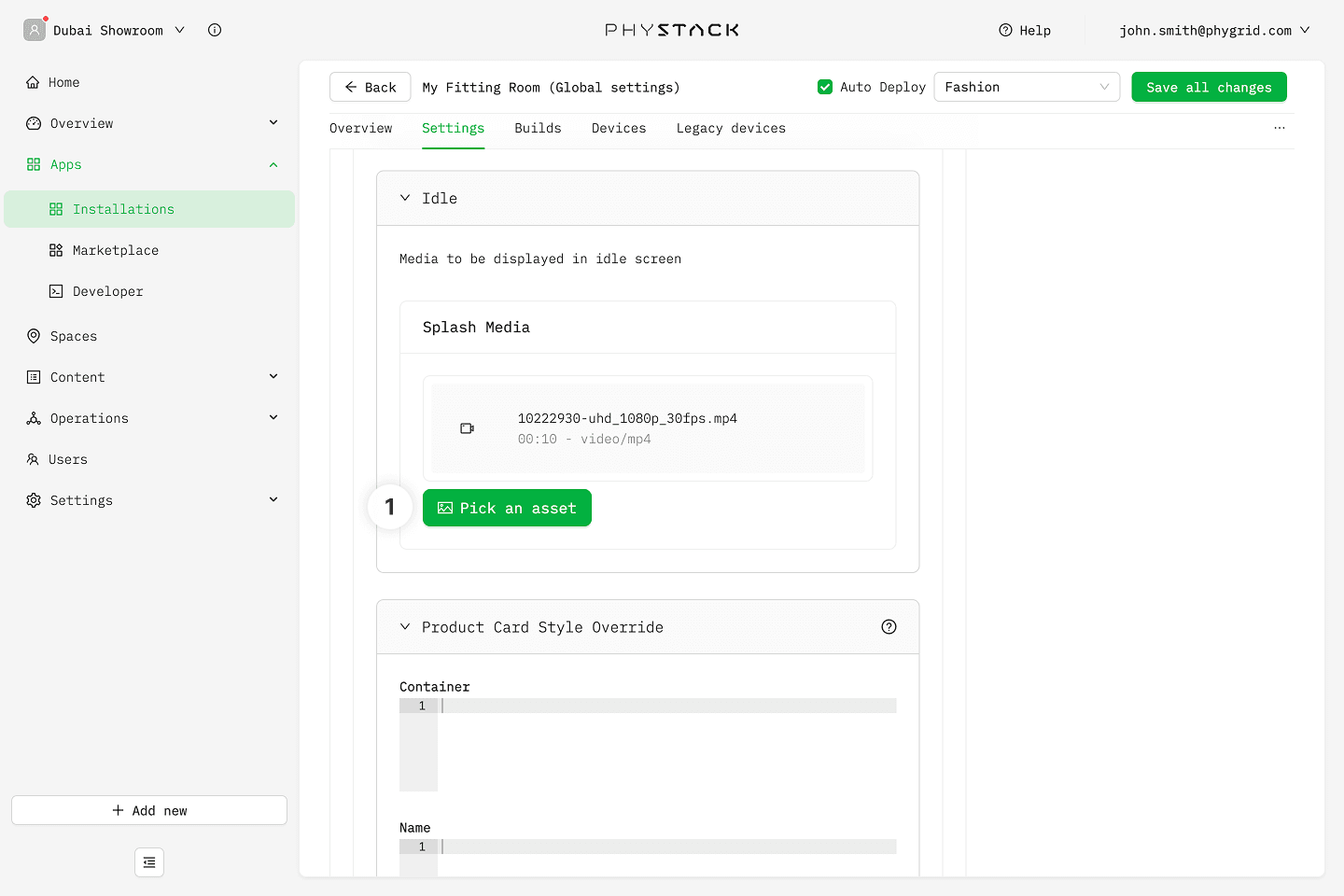Open the info icon beside Dubai Showroom
Image resolution: width=1344 pixels, height=896 pixels.
(x=215, y=30)
